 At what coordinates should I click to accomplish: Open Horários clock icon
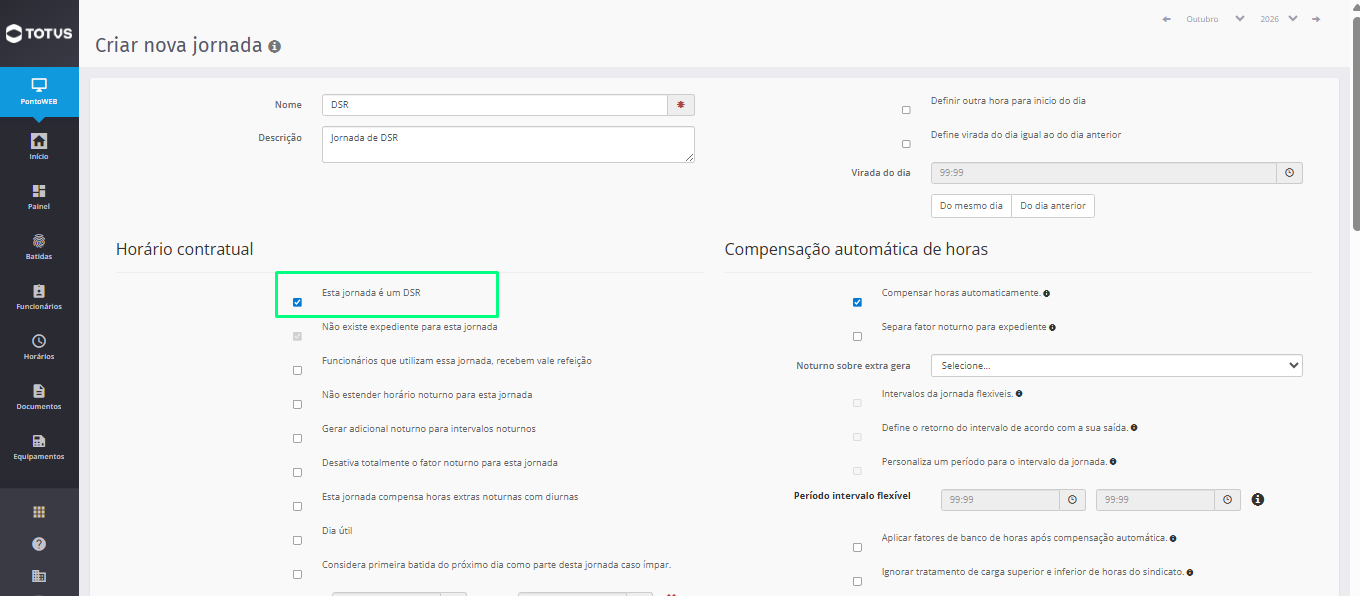click(x=39, y=341)
